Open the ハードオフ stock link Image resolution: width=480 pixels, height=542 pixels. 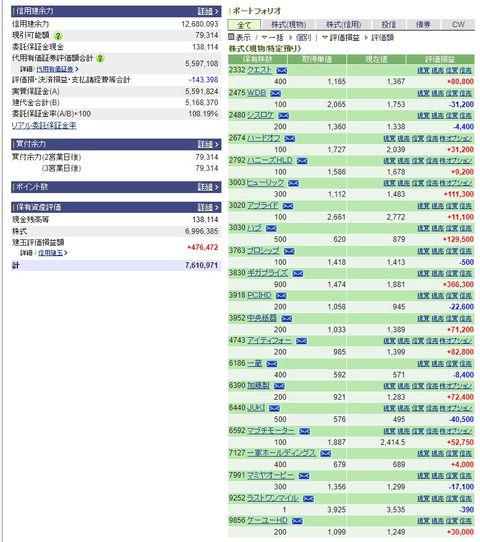pyautogui.click(x=264, y=138)
